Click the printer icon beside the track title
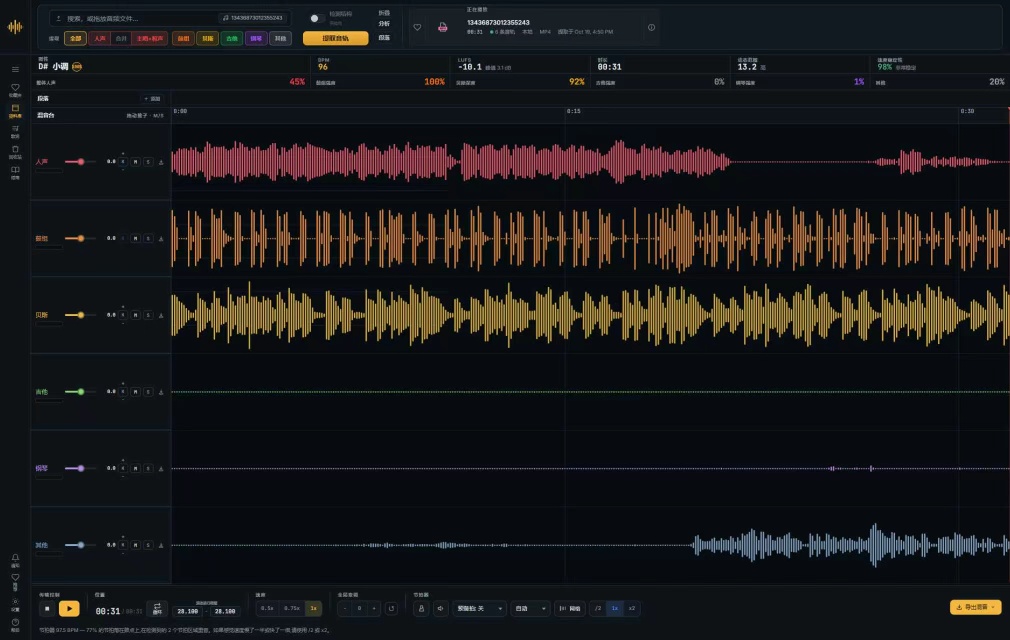 tap(443, 27)
